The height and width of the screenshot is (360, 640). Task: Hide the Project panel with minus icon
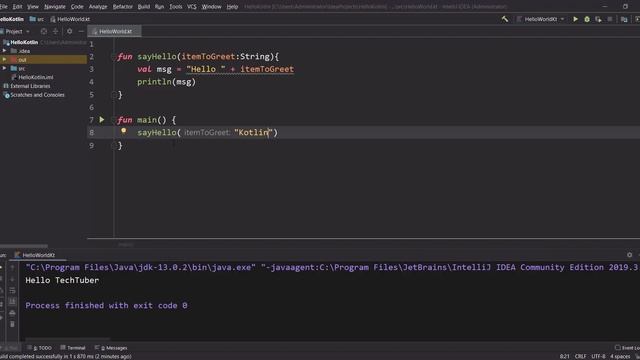(81, 31)
